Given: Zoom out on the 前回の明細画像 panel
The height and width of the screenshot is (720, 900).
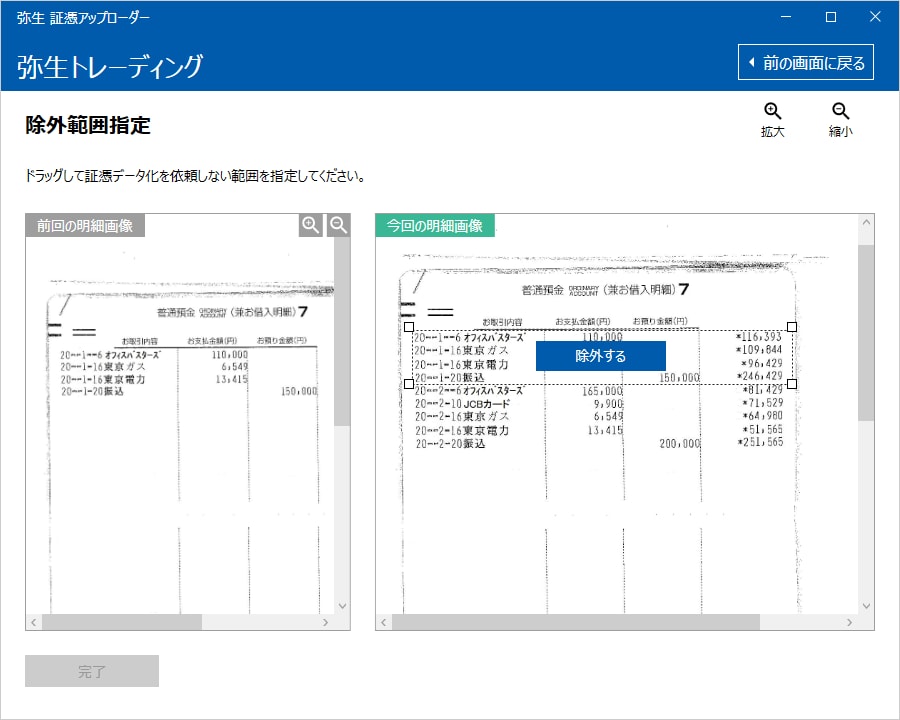Looking at the screenshot, I should pyautogui.click(x=339, y=225).
